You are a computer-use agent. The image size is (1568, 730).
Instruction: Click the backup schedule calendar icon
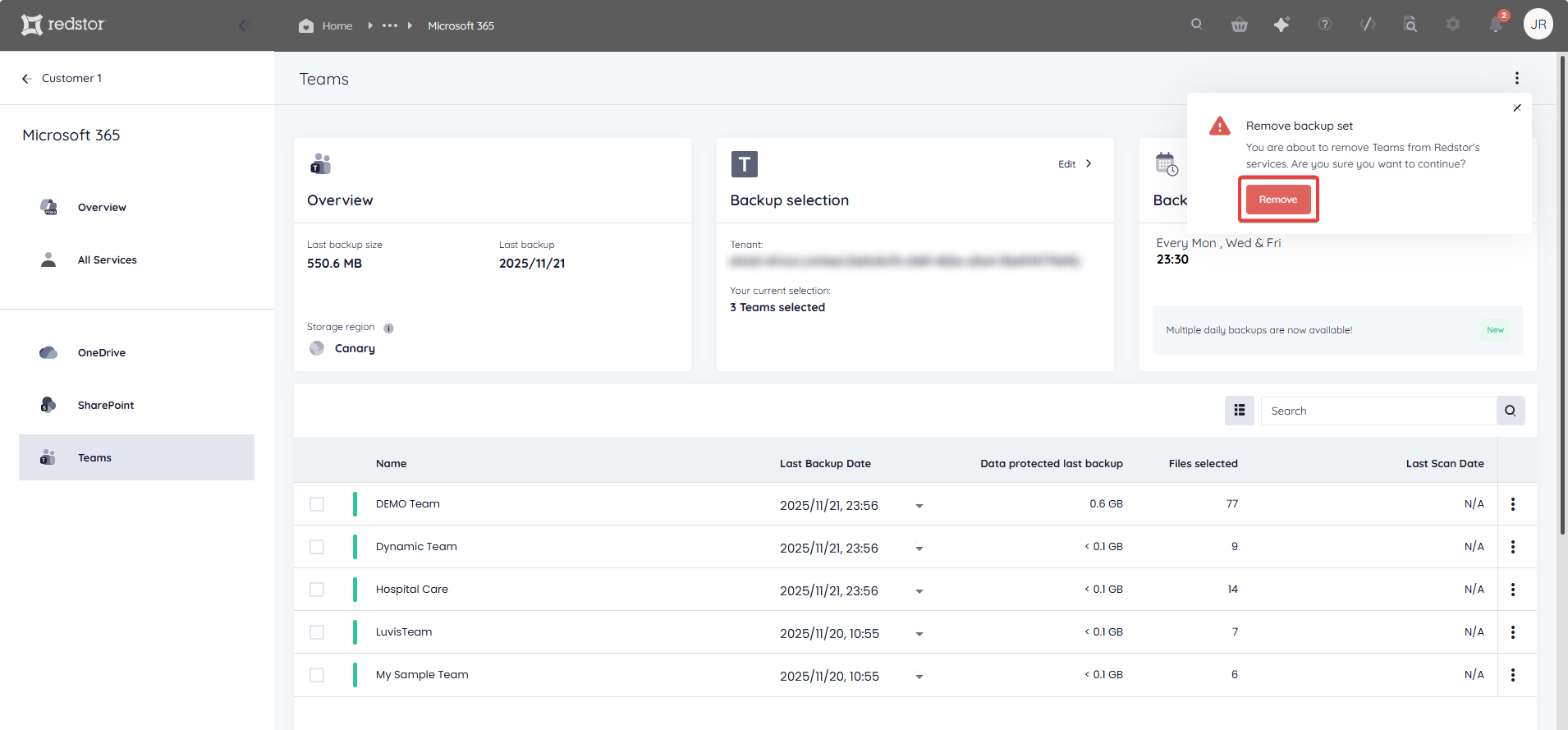click(x=1167, y=163)
